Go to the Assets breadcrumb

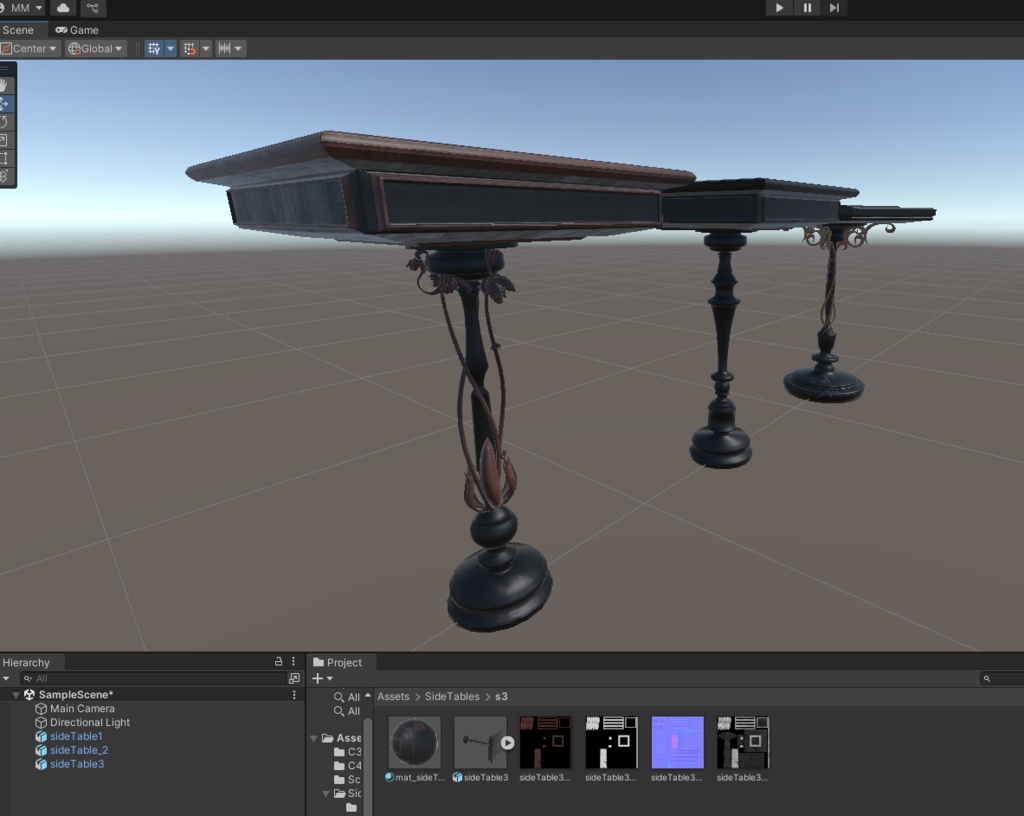coord(393,697)
